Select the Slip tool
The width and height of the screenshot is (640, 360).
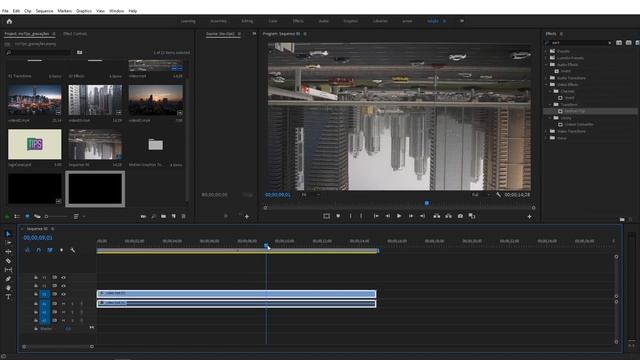click(x=8, y=269)
